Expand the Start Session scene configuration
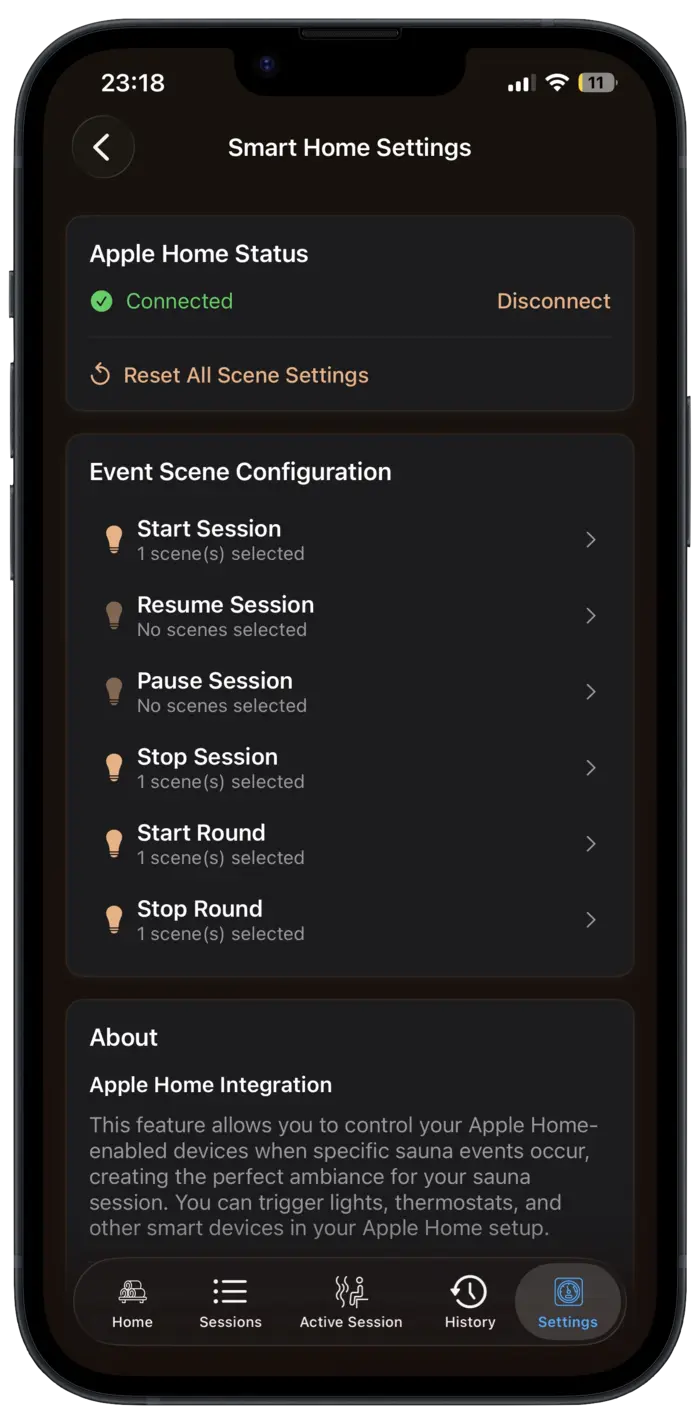 tap(590, 539)
